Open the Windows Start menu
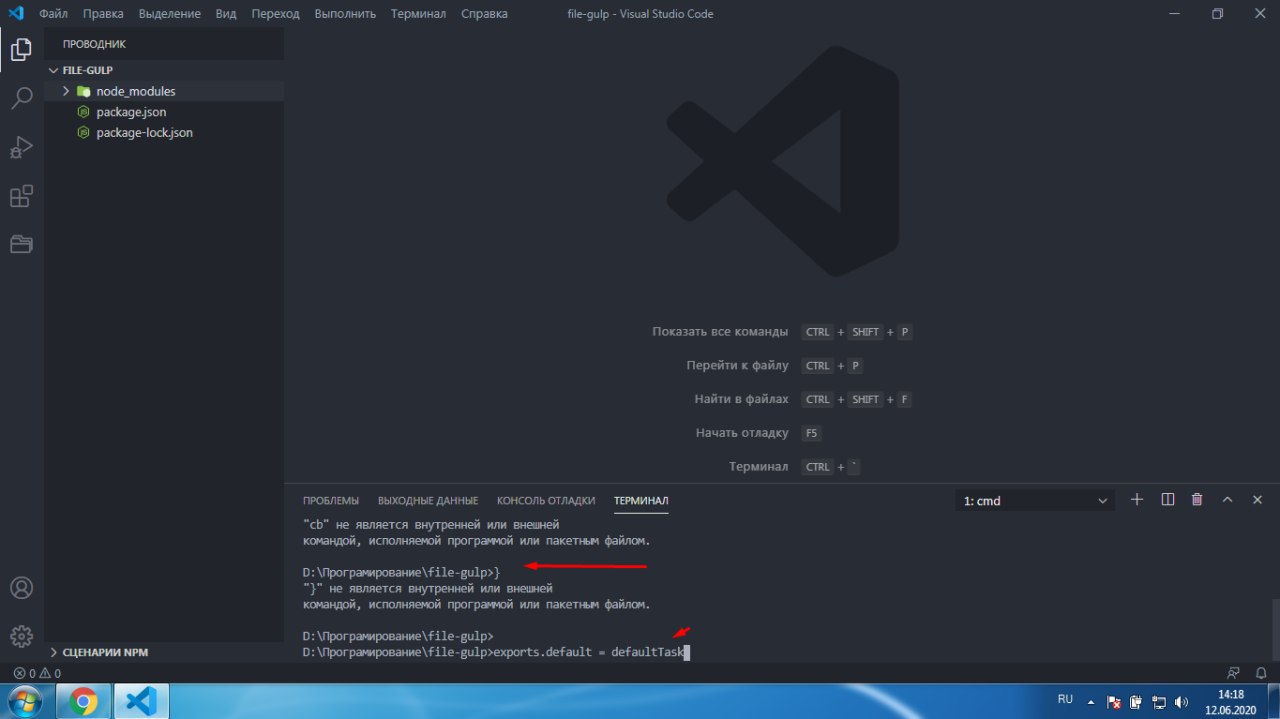Screen dimensions: 1280x719 (25, 701)
